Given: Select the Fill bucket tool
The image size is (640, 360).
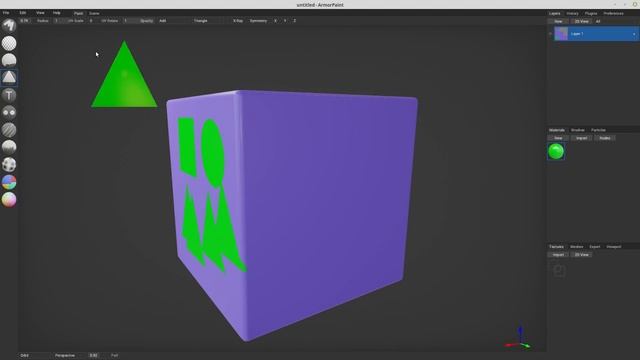Looking at the screenshot, I should tap(9, 60).
